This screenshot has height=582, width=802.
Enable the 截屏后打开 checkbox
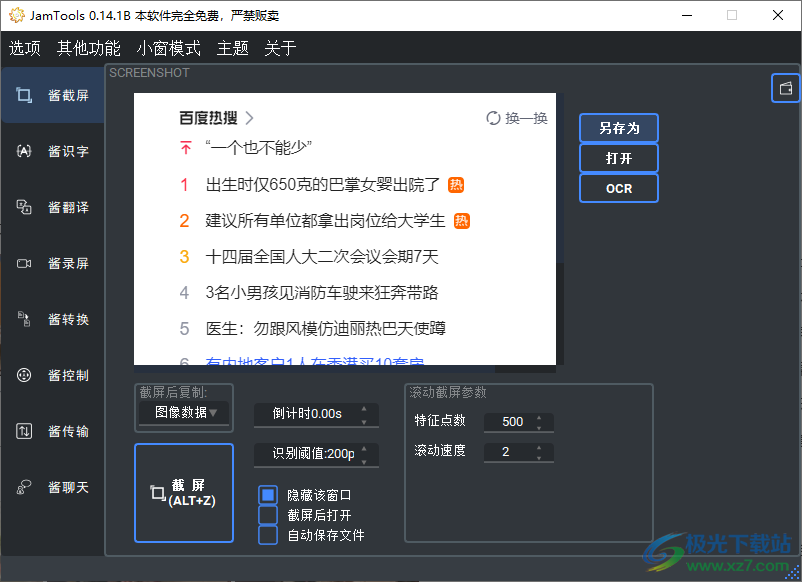coord(268,515)
